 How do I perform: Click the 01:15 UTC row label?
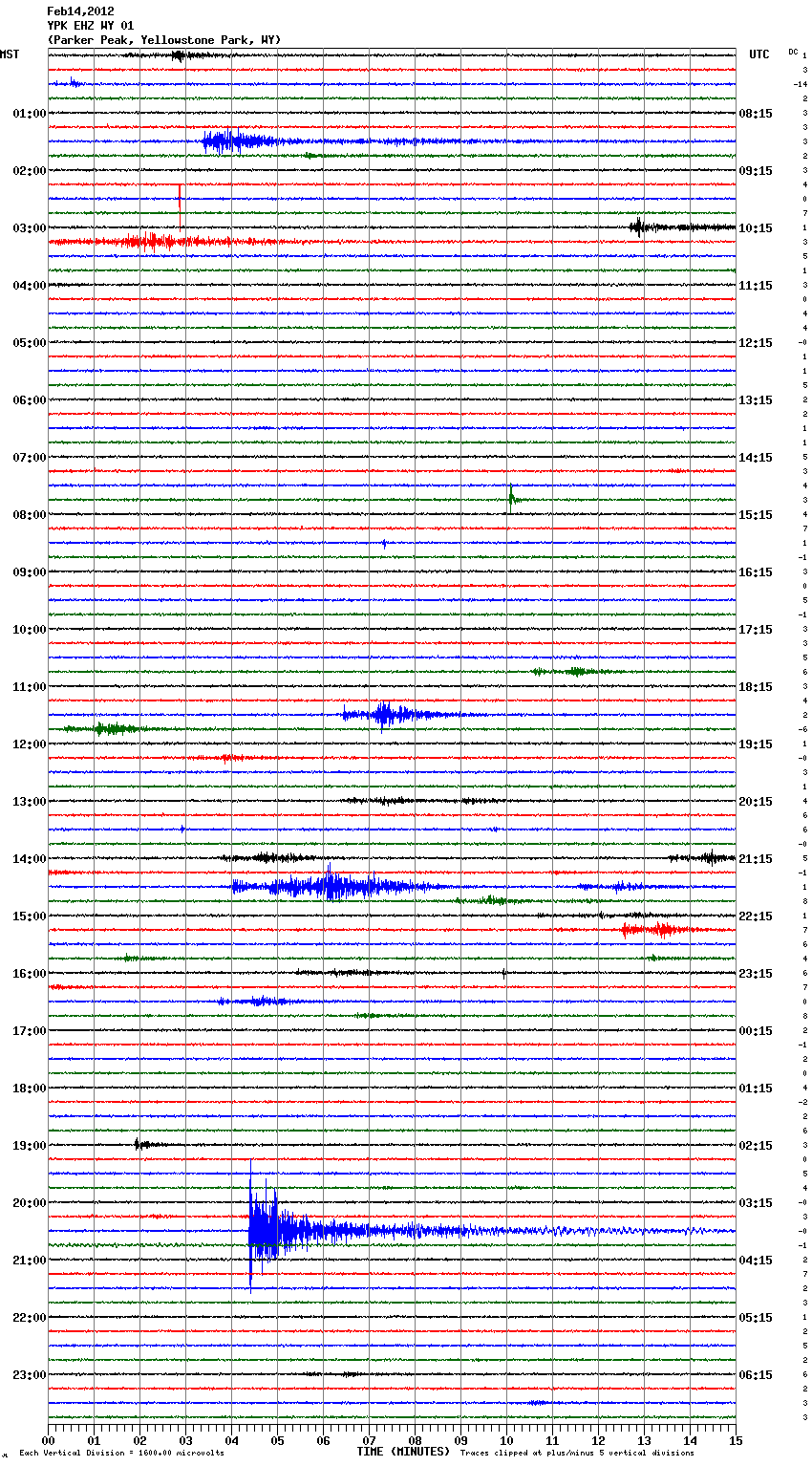pyautogui.click(x=756, y=1089)
